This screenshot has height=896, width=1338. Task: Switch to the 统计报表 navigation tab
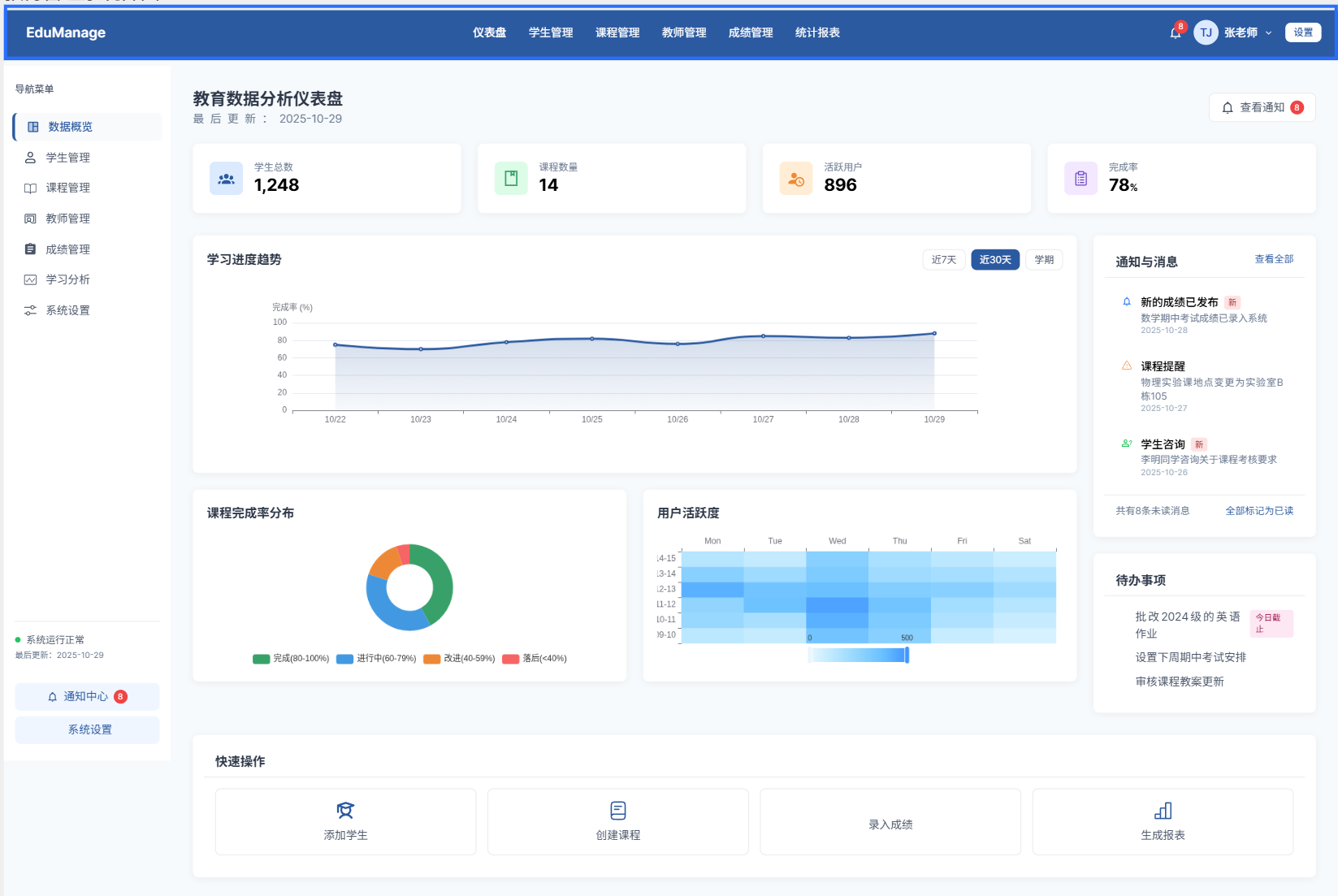click(x=817, y=32)
